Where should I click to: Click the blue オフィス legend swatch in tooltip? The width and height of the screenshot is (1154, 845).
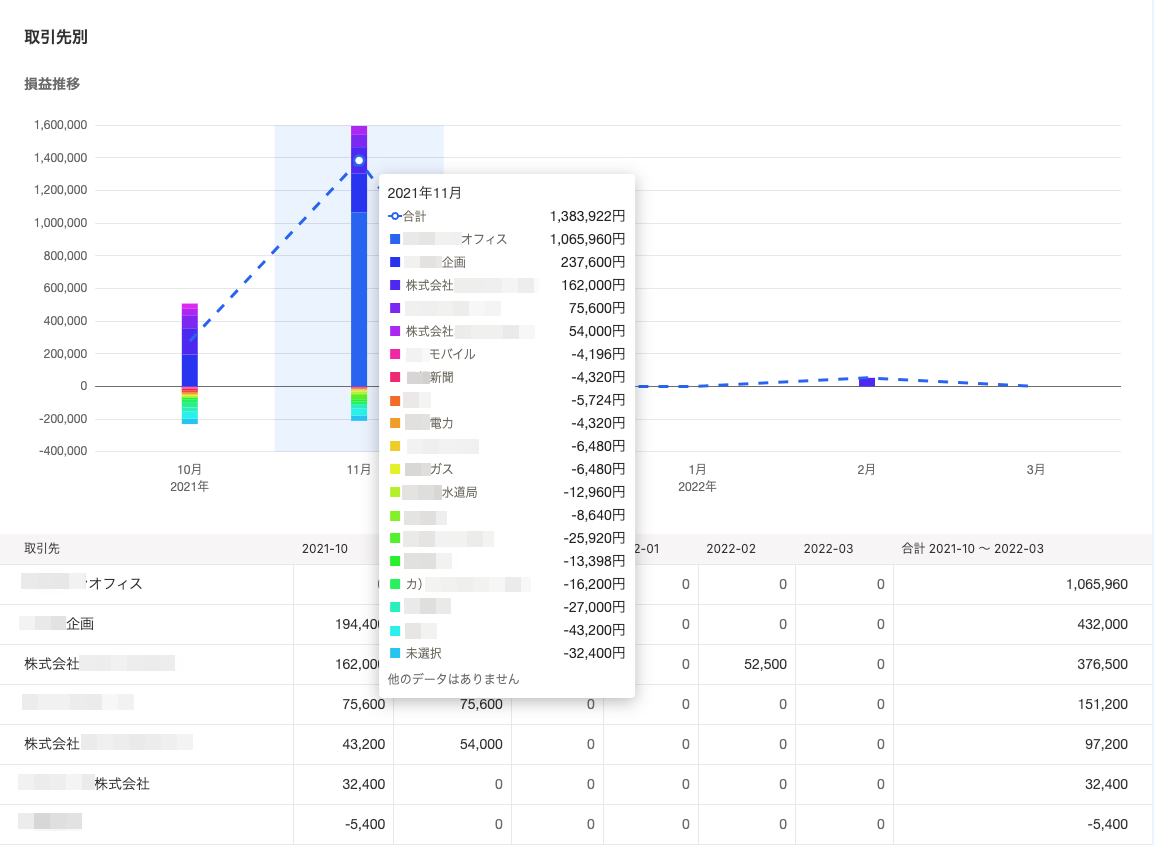coord(395,239)
